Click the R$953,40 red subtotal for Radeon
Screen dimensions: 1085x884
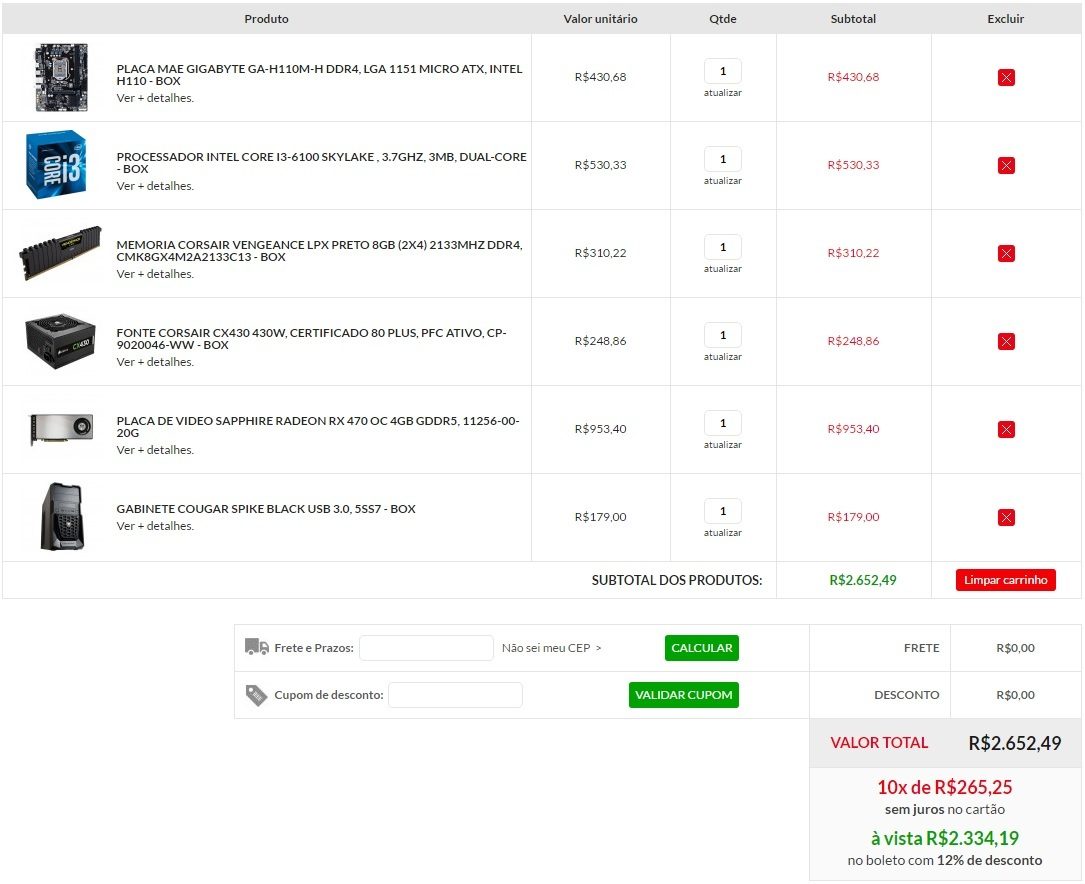pyautogui.click(x=853, y=429)
